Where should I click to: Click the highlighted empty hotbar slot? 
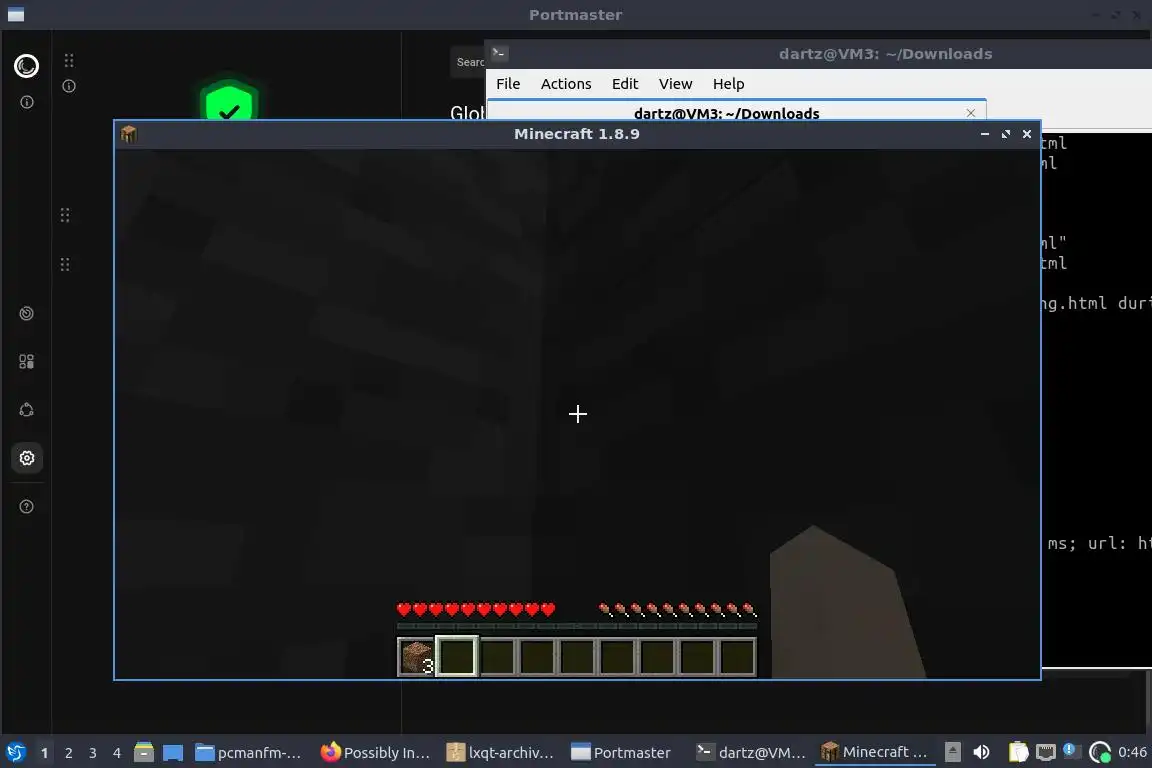[457, 656]
